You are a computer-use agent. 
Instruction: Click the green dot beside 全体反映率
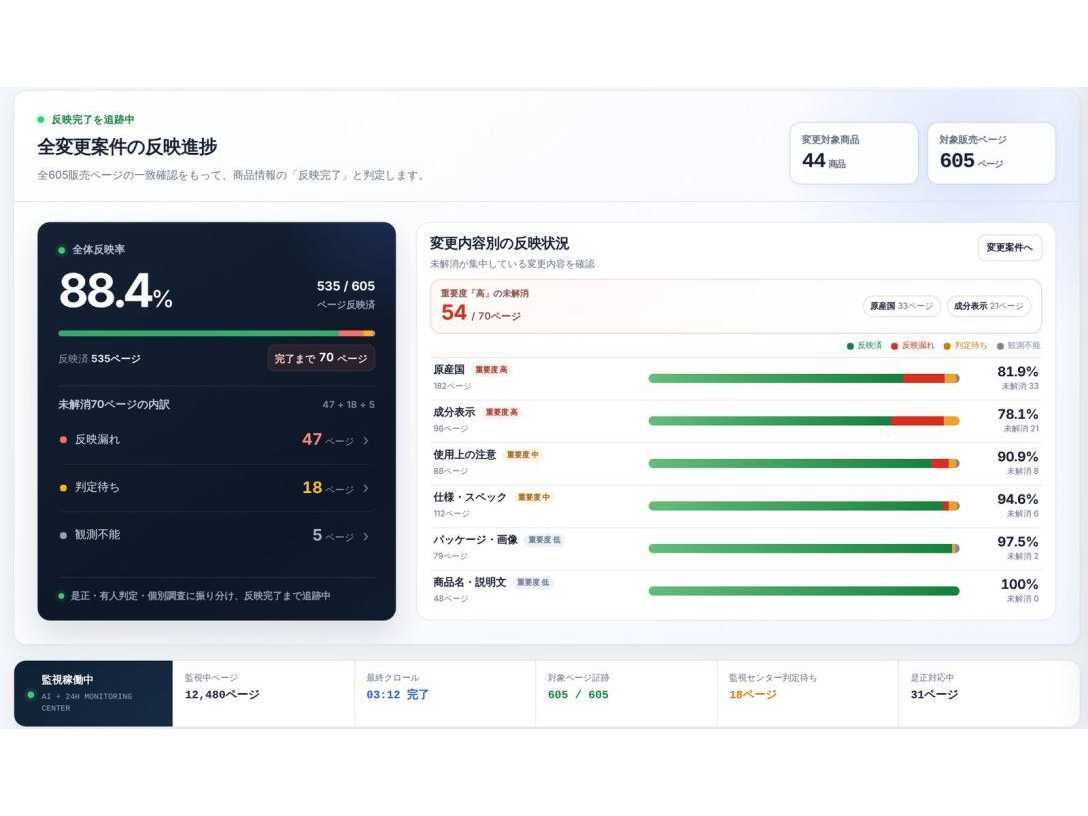62,250
